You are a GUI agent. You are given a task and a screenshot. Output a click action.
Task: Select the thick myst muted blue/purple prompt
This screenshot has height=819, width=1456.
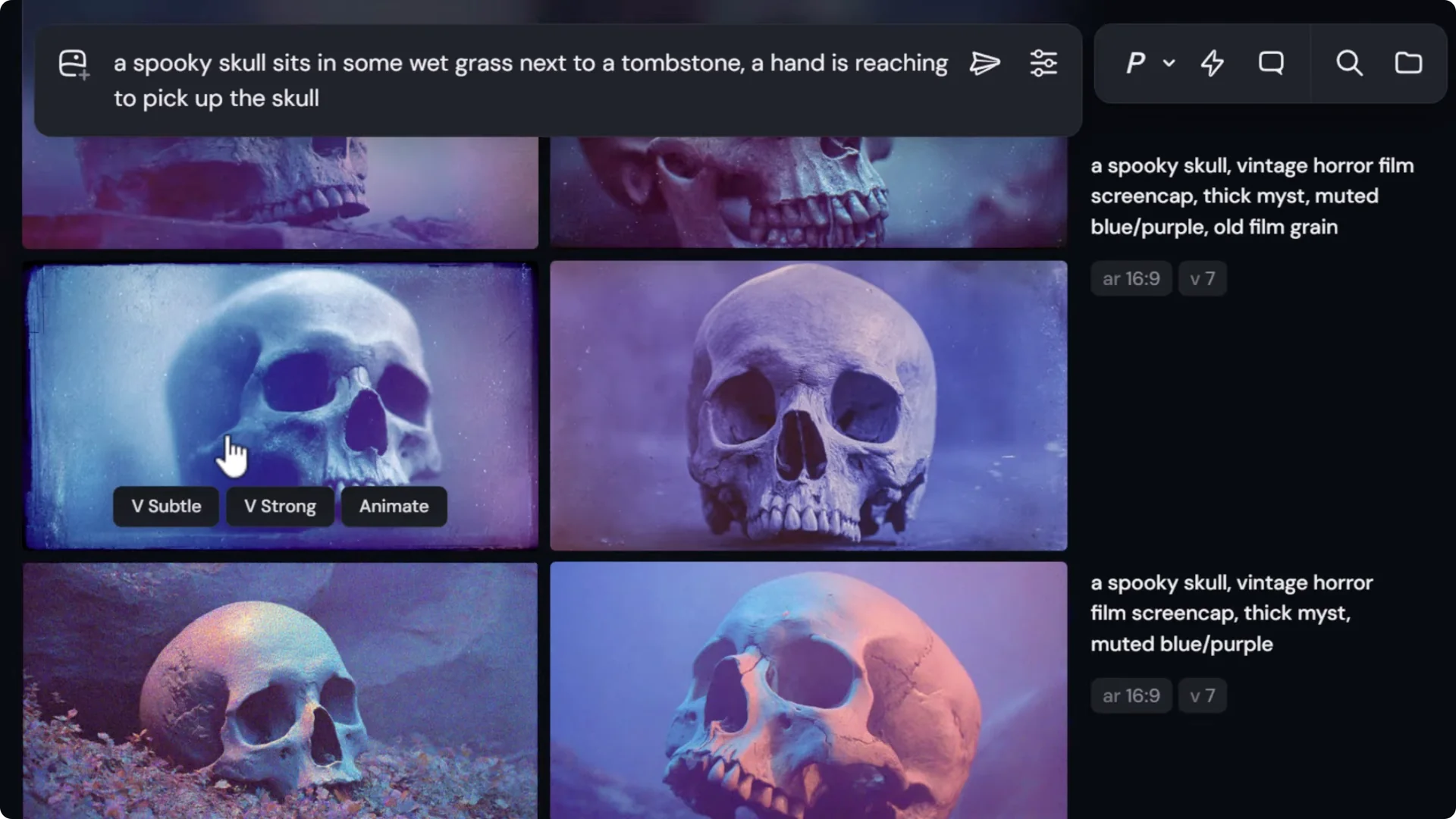pos(1230,613)
